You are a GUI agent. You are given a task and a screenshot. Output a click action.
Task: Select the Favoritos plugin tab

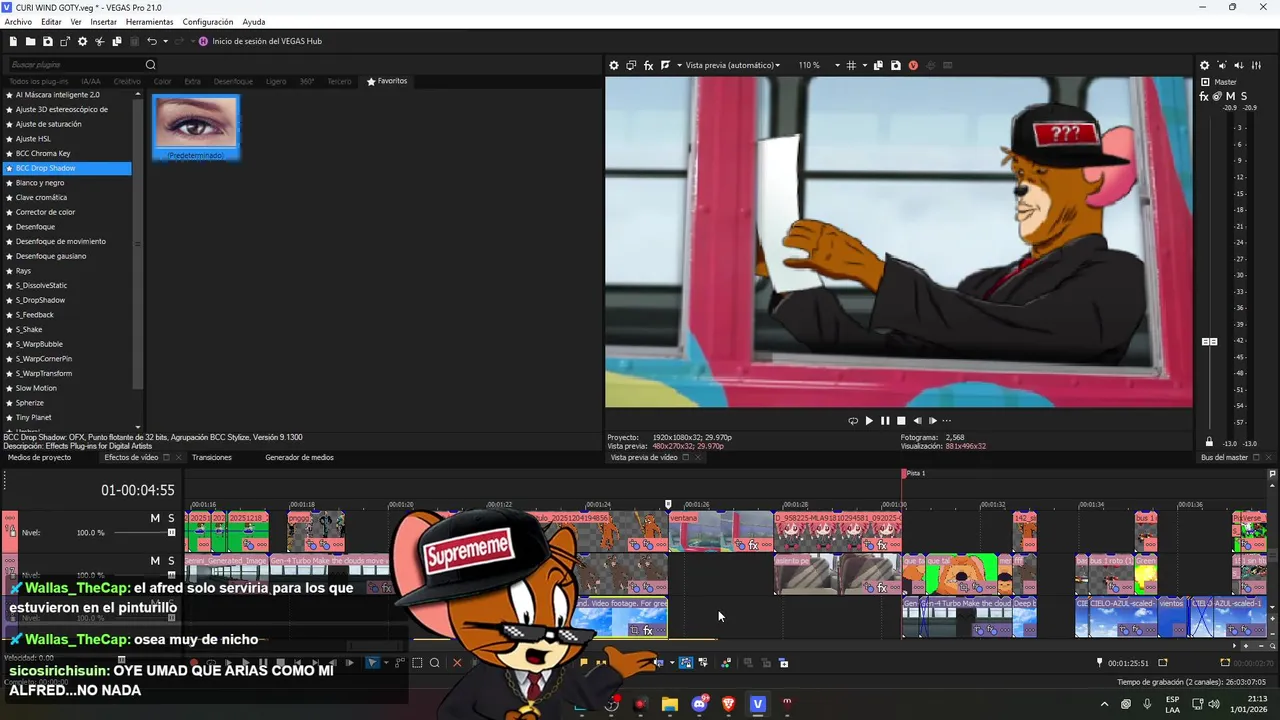(387, 81)
